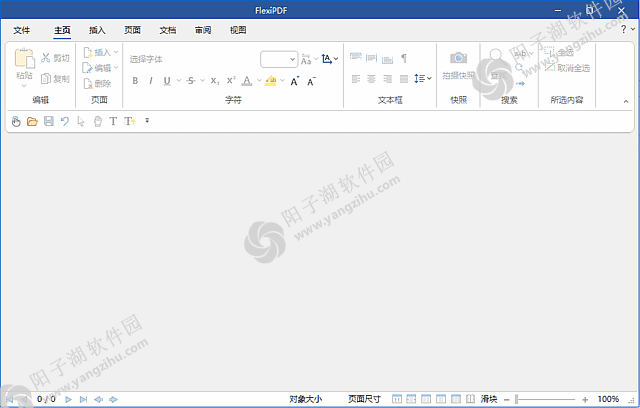Click the 取消全选 deselect all button
640x408 pixels.
pos(567,68)
